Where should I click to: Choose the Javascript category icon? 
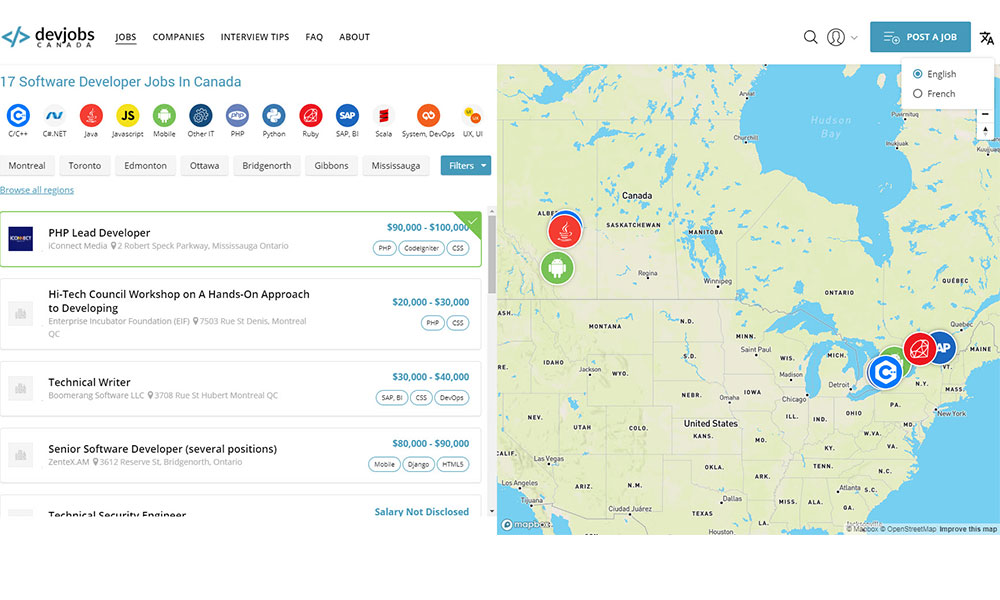click(x=127, y=116)
